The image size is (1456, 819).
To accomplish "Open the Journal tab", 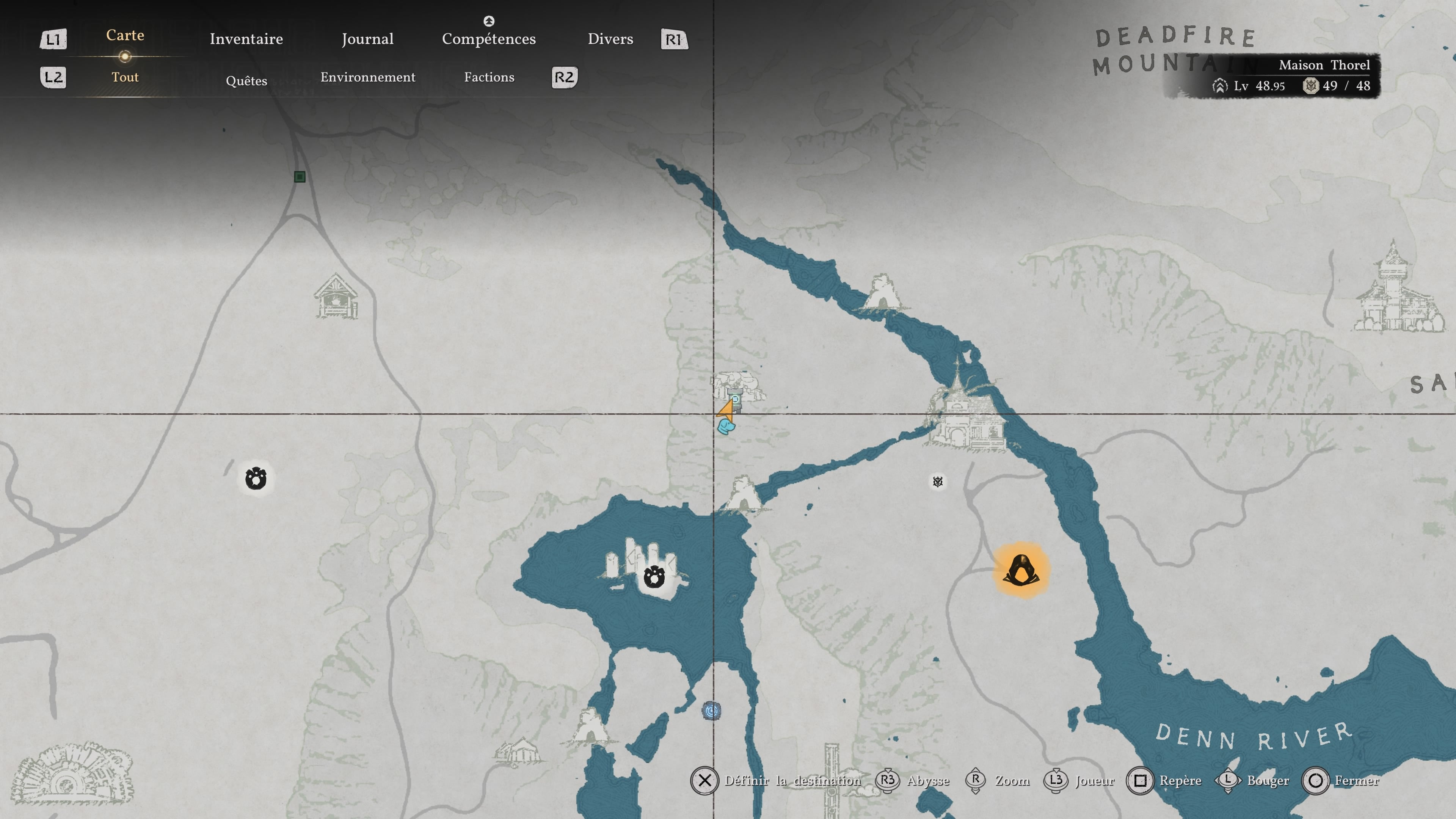I will 367,39.
